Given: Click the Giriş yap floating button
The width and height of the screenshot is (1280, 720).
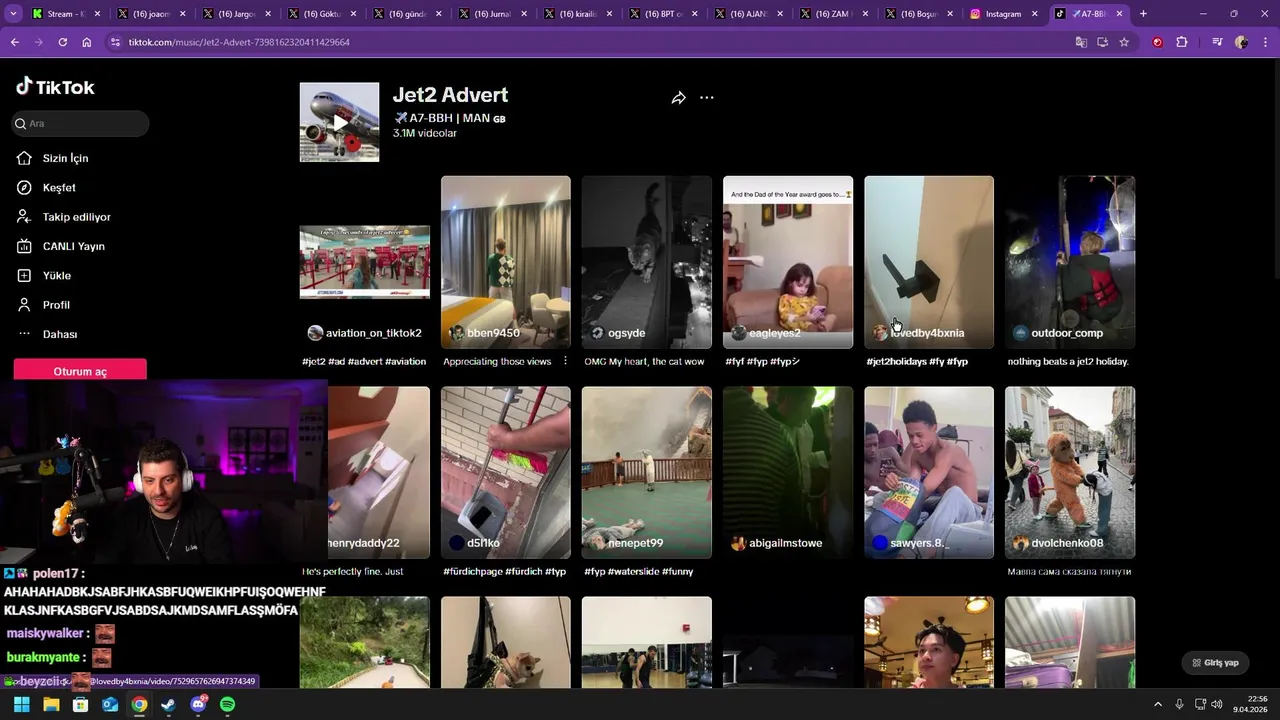Looking at the screenshot, I should (x=1216, y=662).
